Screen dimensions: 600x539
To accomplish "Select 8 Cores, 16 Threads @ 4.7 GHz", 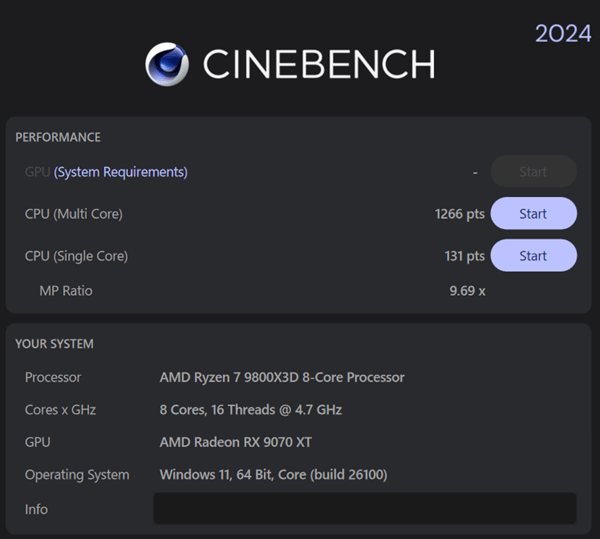I will [251, 410].
